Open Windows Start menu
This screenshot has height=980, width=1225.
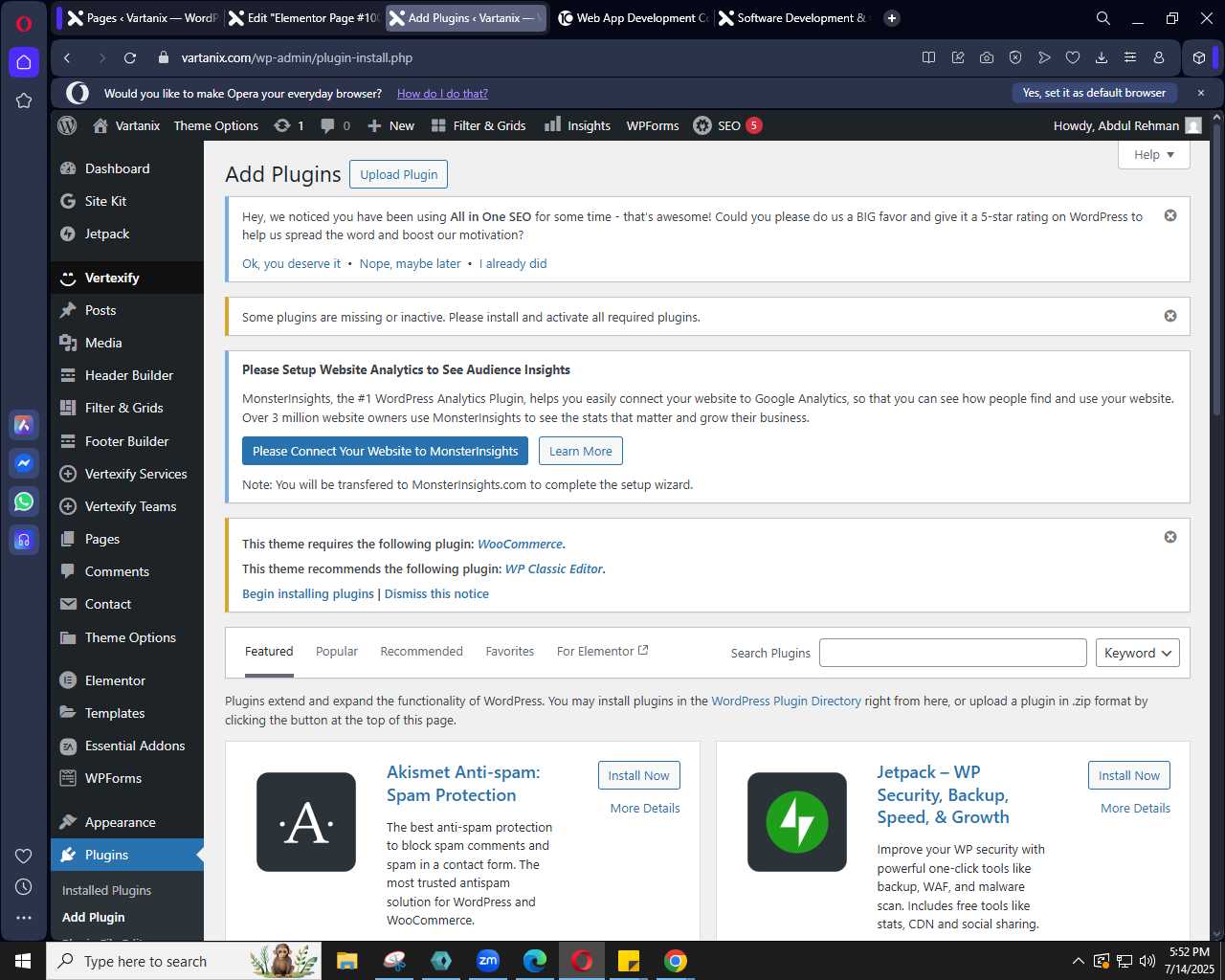23,961
